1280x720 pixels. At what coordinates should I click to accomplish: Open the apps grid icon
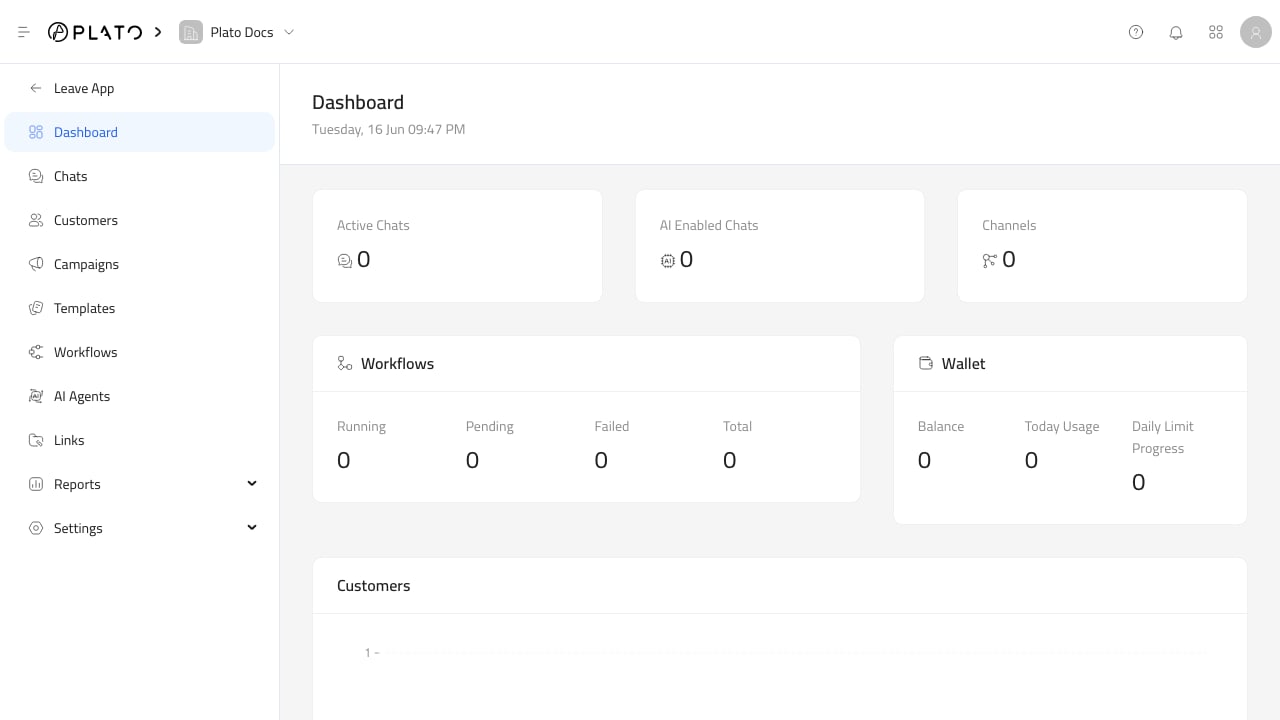click(1216, 32)
